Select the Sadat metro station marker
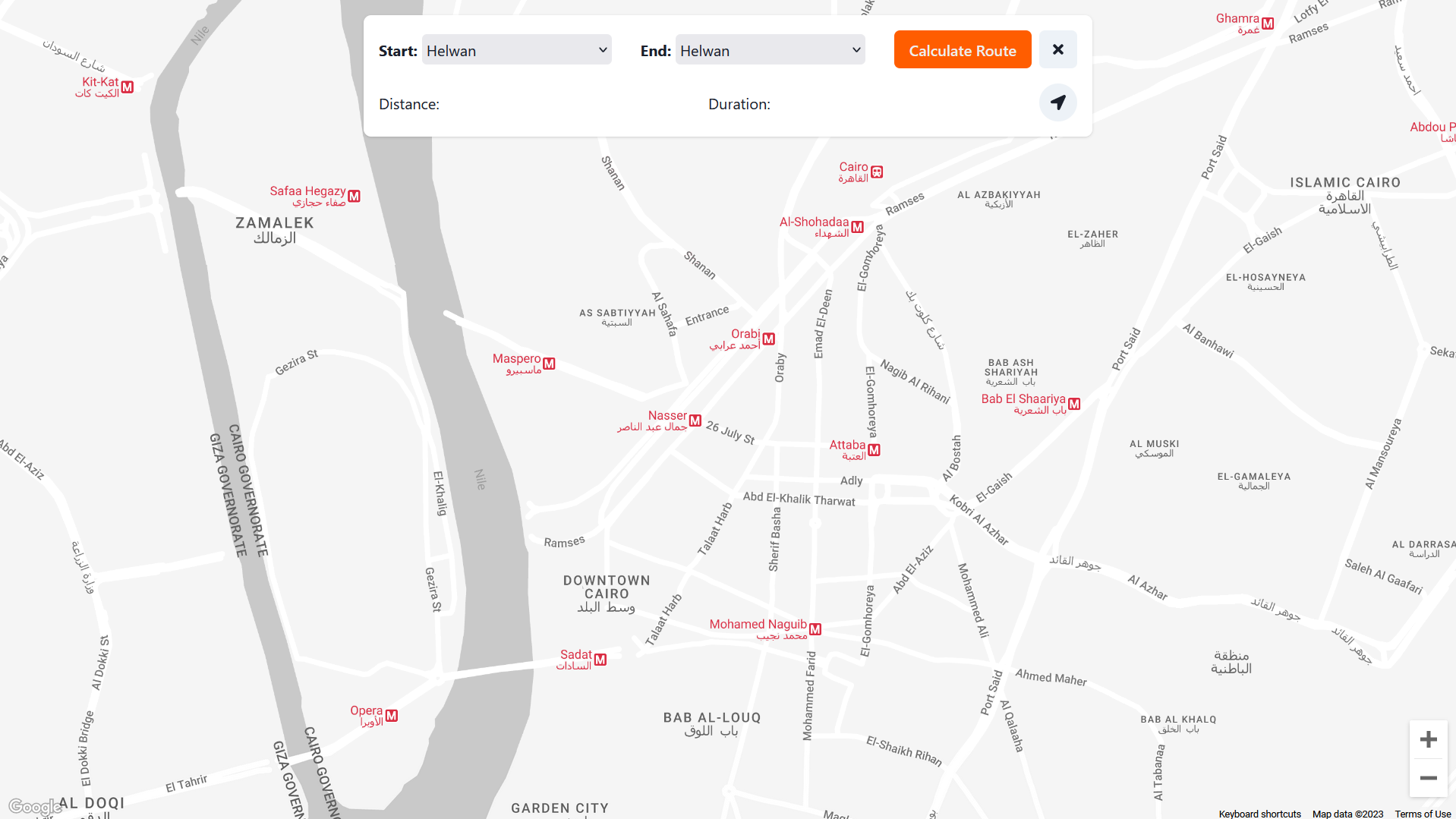 click(600, 660)
